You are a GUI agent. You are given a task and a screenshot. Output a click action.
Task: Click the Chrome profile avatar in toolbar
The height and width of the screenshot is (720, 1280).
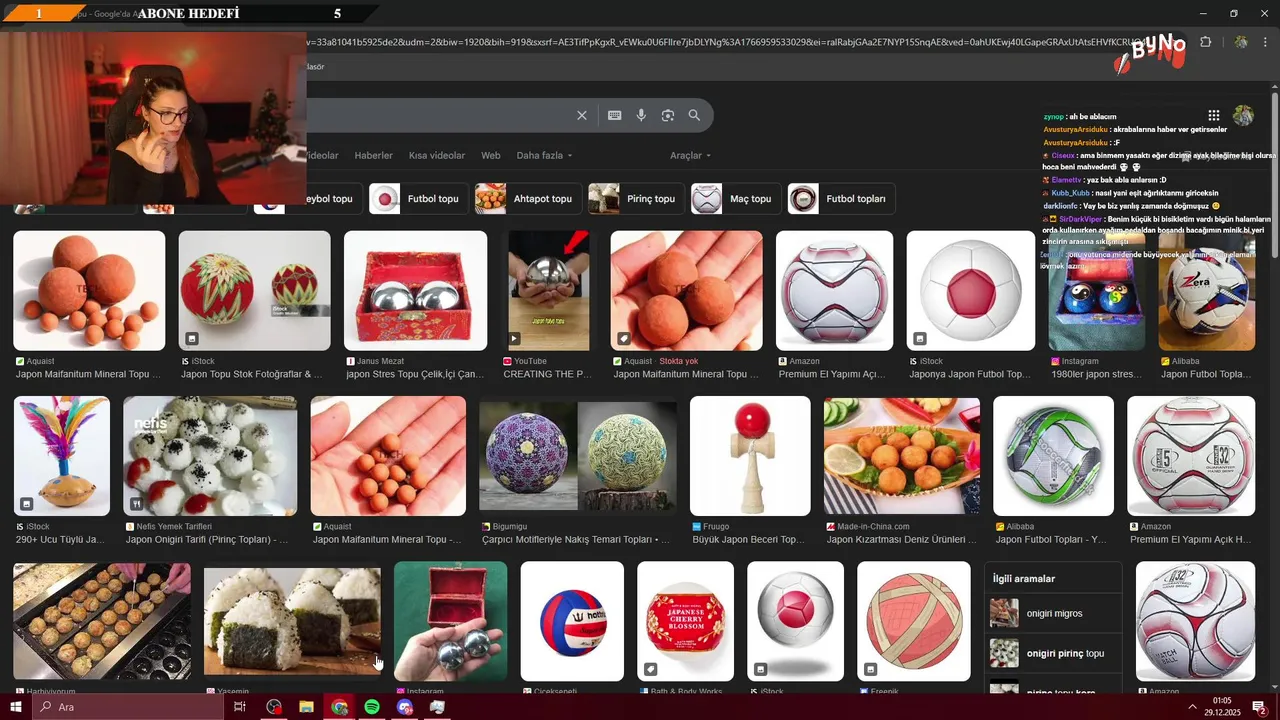1241,42
